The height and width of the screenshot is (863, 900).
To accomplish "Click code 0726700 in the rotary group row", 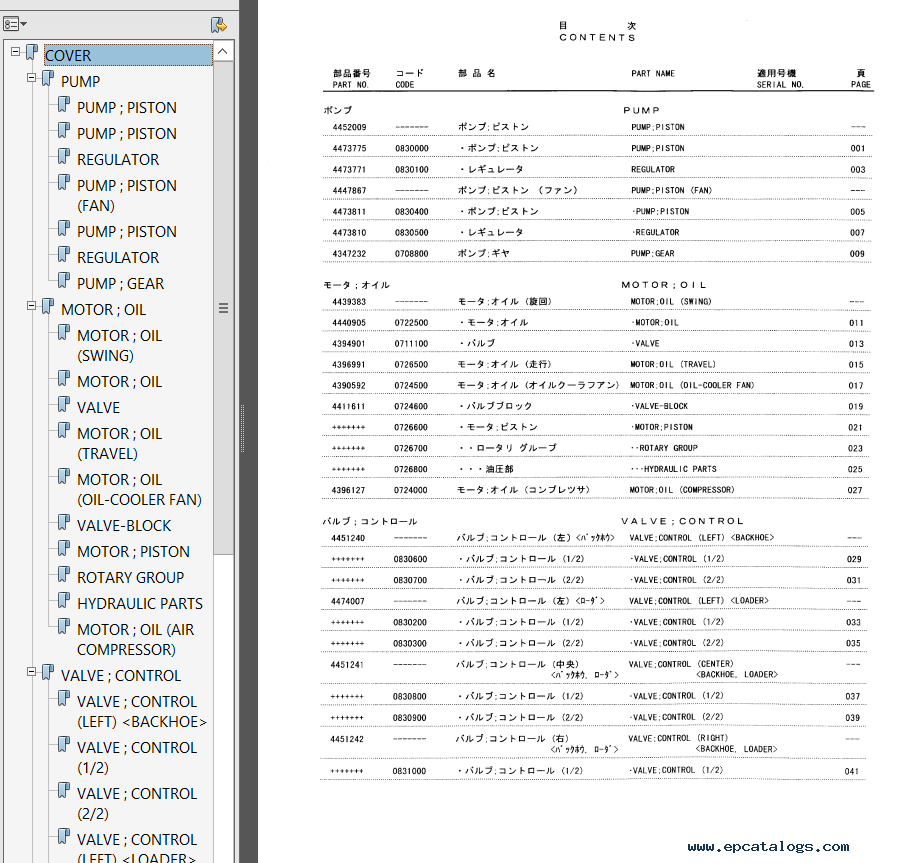I will (x=411, y=449).
